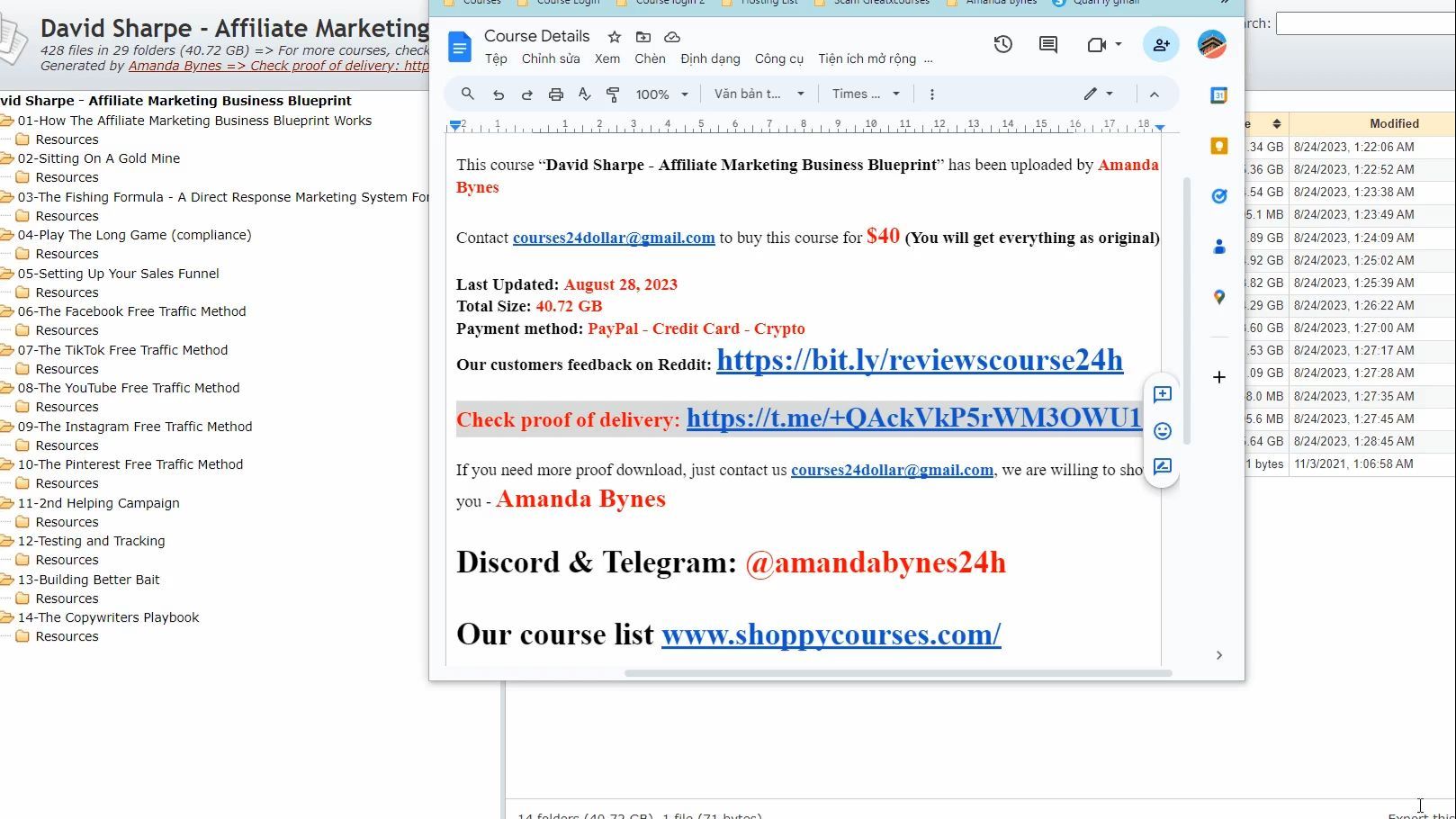Open the Google account avatar
Screen dimensions: 1456x819
[1212, 44]
